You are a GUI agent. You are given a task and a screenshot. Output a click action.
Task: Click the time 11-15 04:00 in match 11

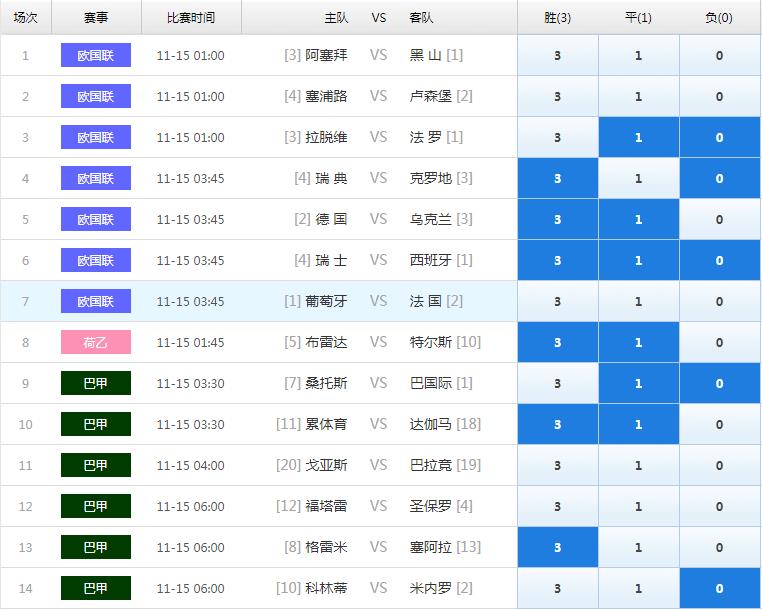(190, 466)
